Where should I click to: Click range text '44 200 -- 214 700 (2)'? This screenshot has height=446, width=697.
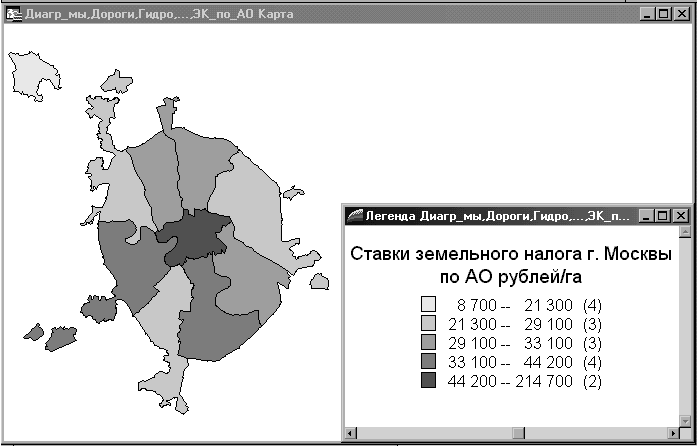tap(525, 382)
